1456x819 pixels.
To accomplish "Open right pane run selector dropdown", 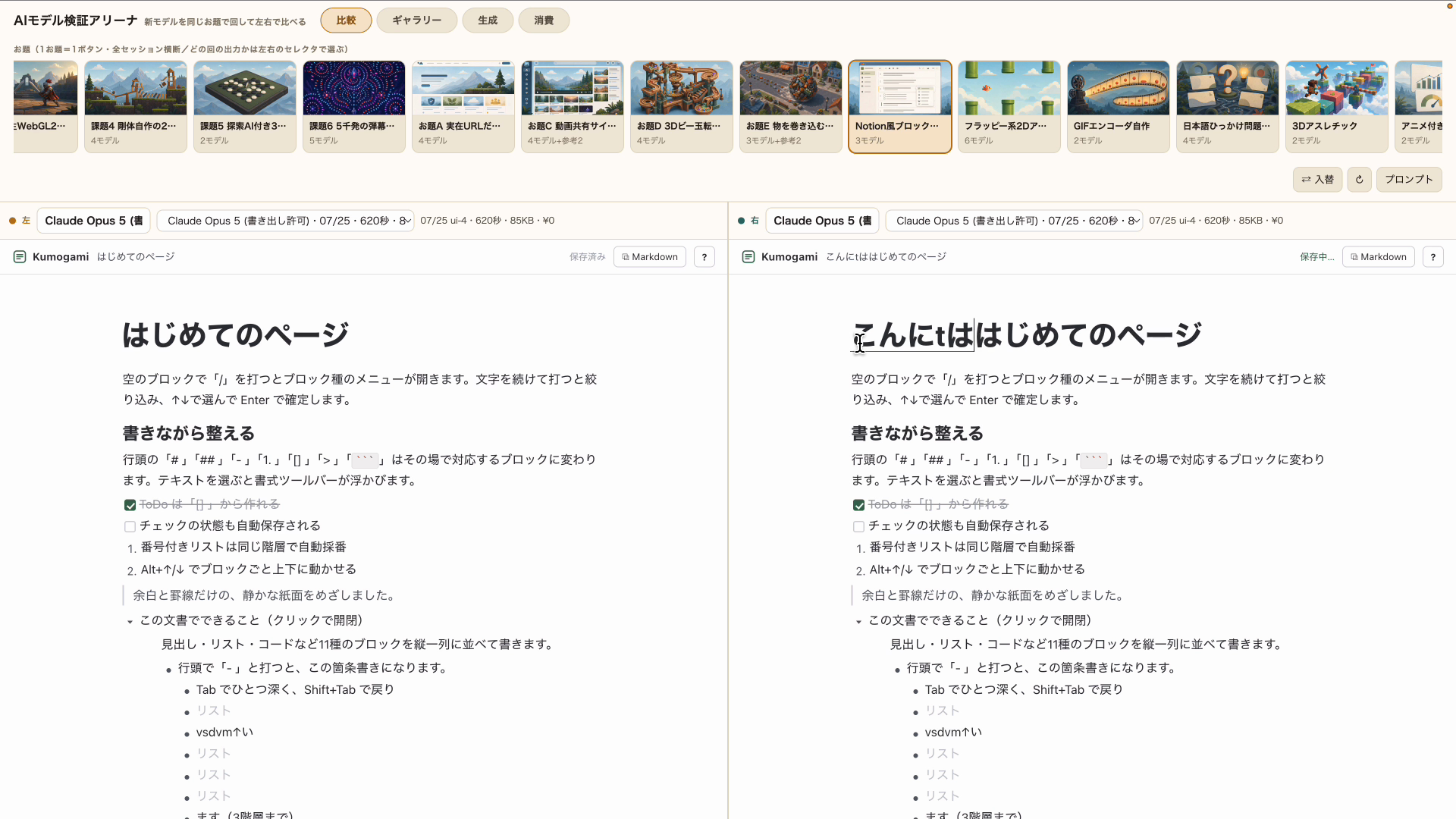I will 1015,221.
